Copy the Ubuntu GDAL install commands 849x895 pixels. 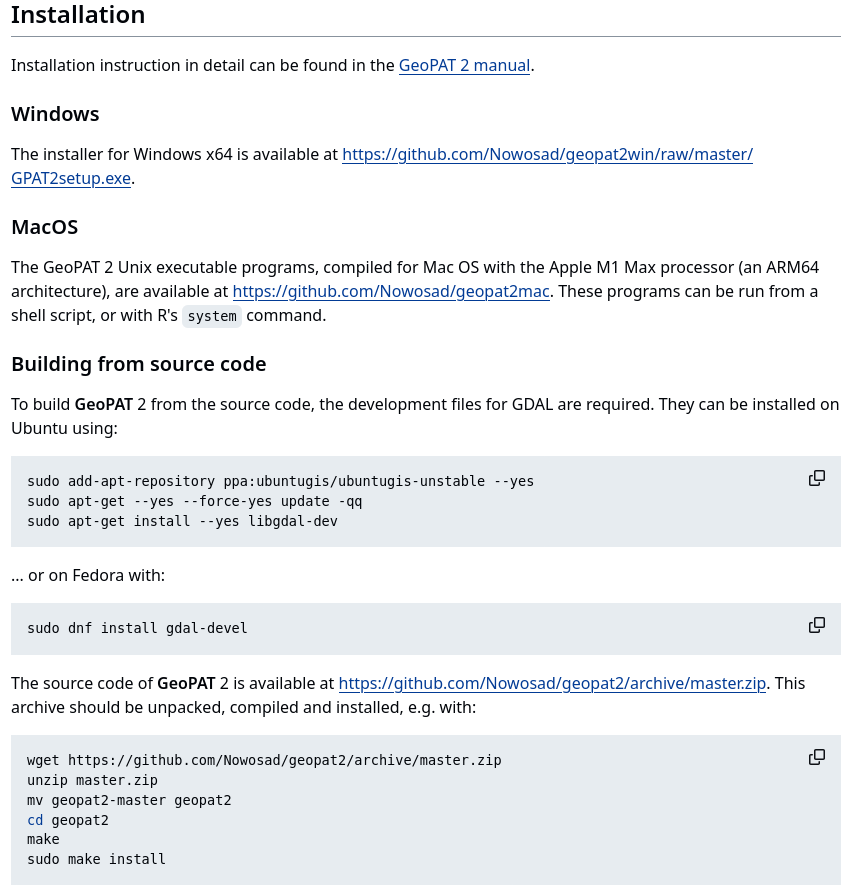pos(817,478)
